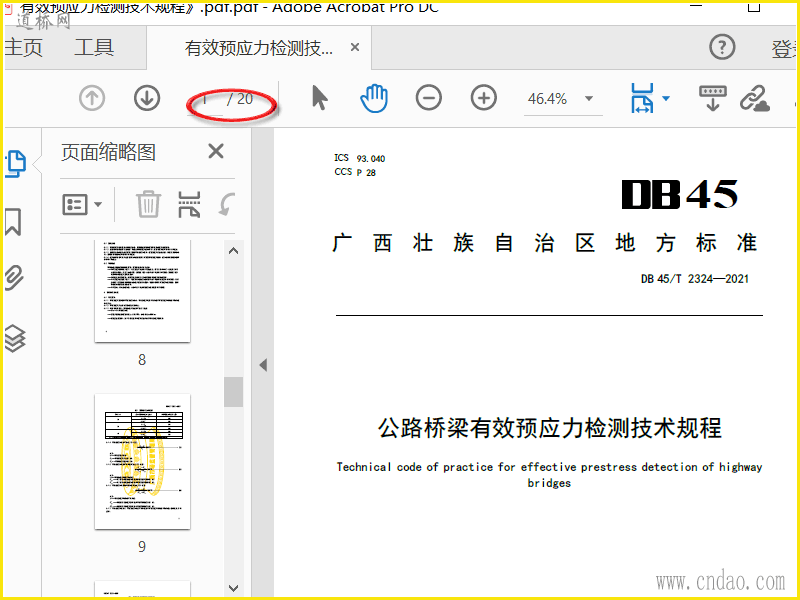The width and height of the screenshot is (800, 600).
Task: Click the document title 公路桥梁有效预应力检测技术规程
Action: 549,428
